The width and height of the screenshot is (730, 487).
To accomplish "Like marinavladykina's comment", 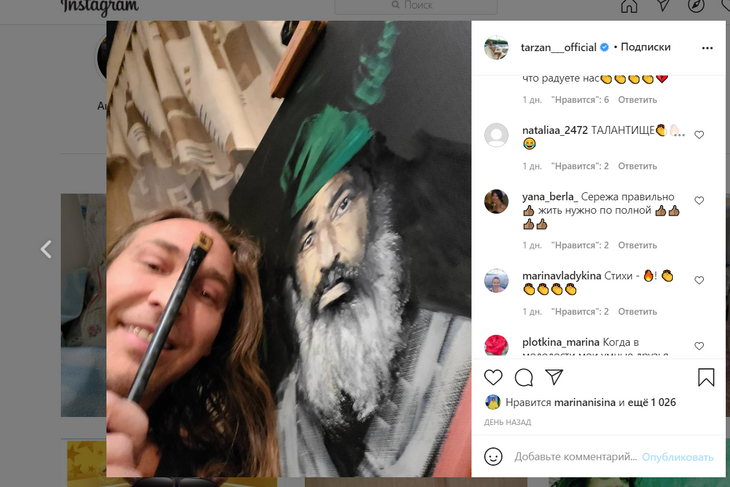I will (x=699, y=280).
